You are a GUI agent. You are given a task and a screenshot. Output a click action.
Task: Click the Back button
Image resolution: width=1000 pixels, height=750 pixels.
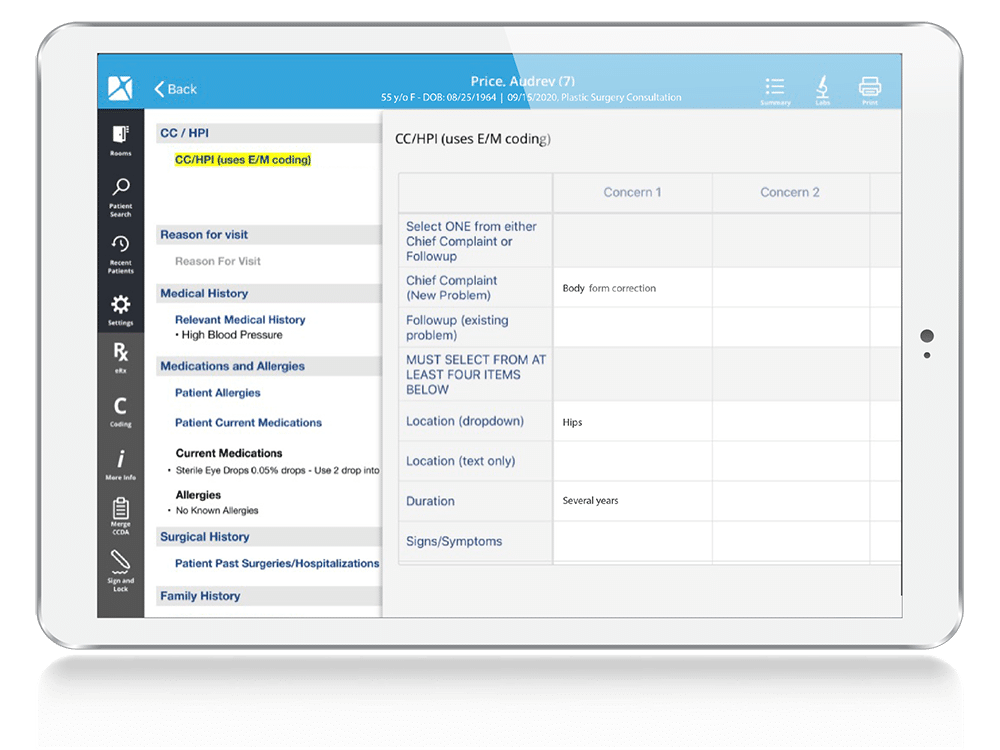(176, 89)
